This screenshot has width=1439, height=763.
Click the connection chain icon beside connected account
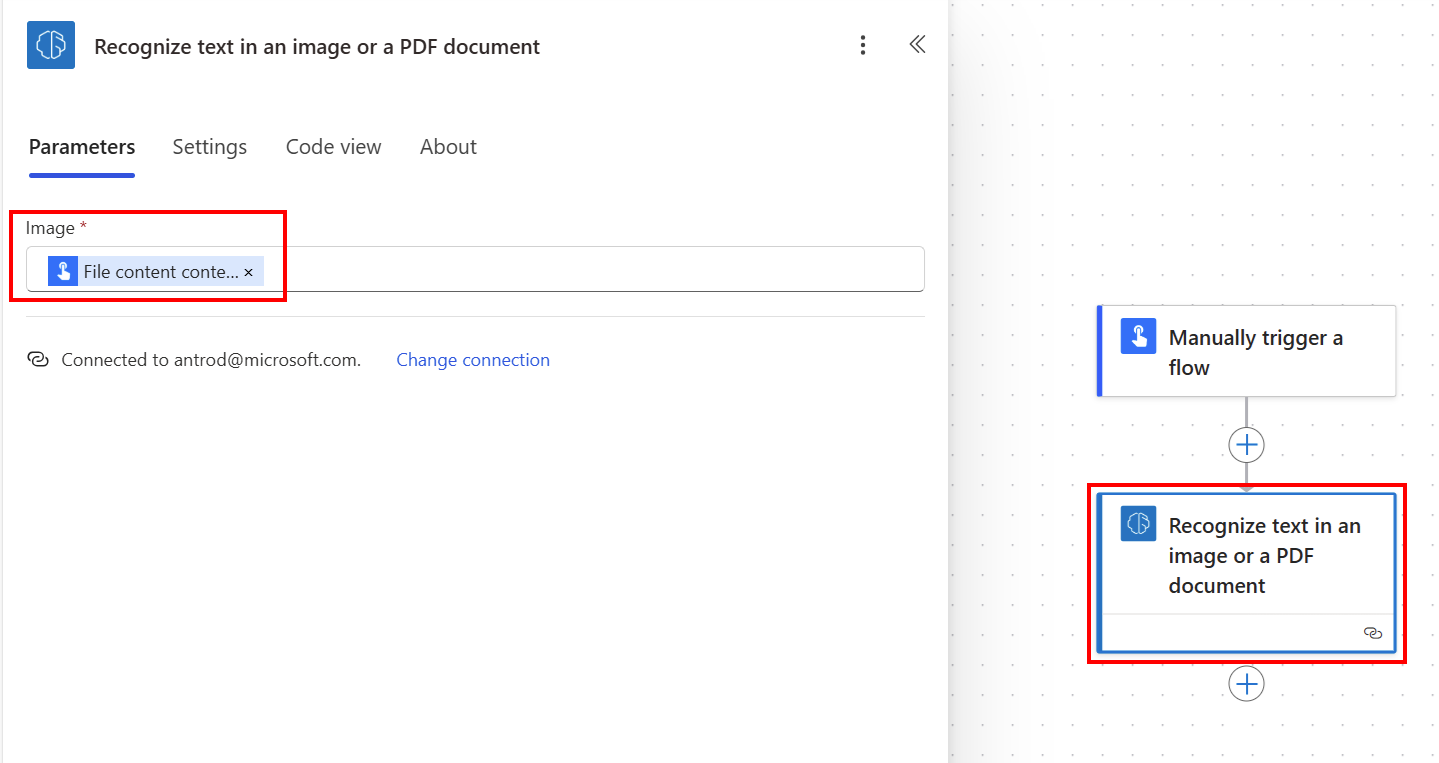pyautogui.click(x=38, y=359)
